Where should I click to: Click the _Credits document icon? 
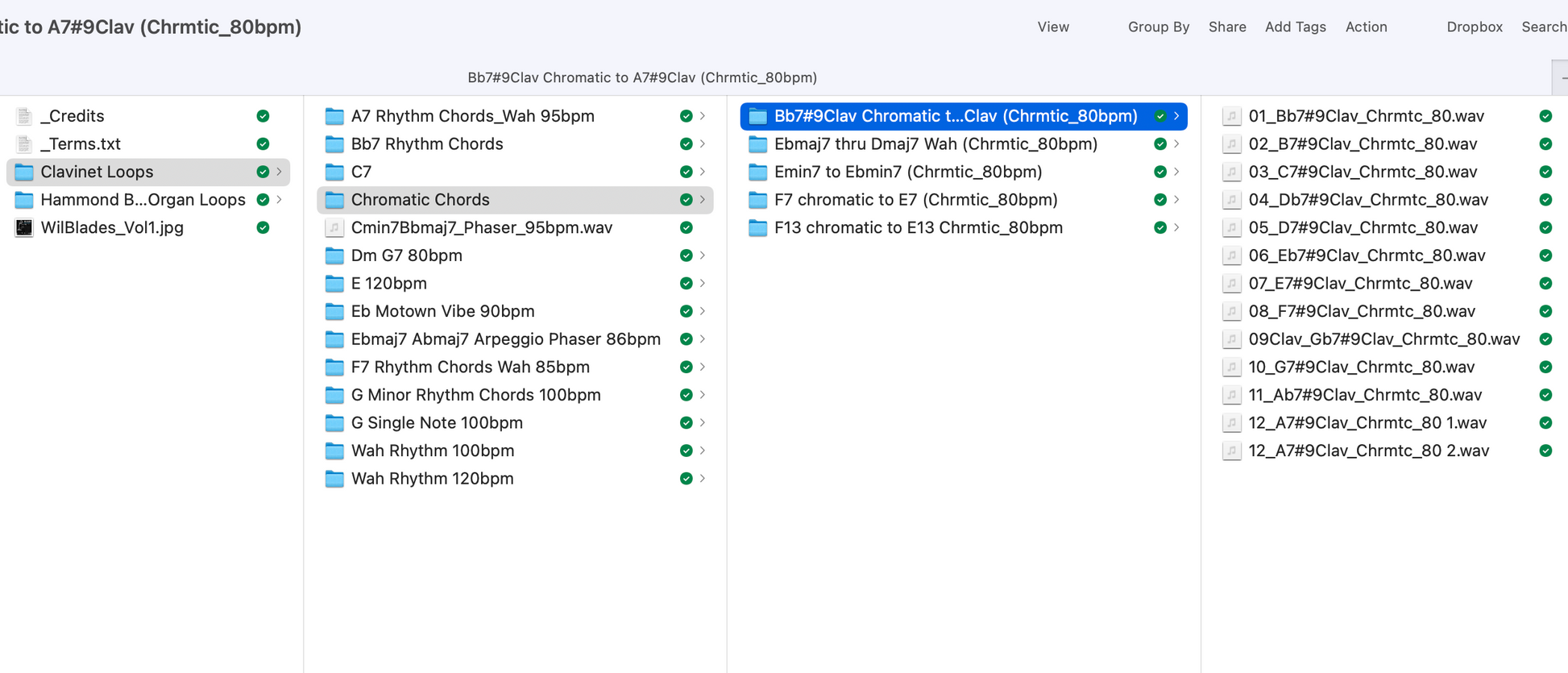pos(24,116)
